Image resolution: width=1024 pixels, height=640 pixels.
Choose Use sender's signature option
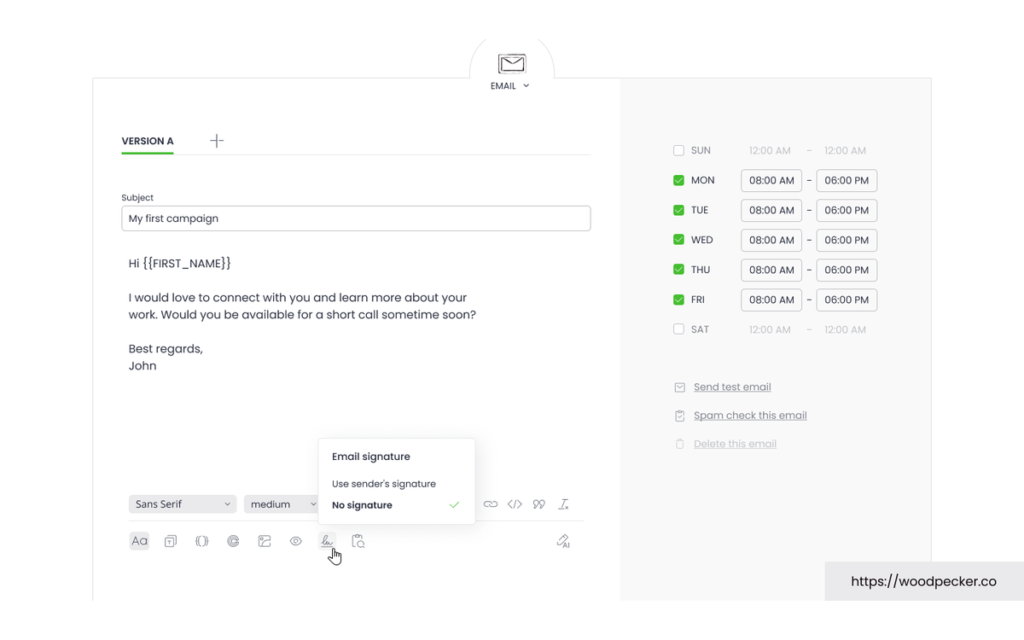click(x=383, y=484)
